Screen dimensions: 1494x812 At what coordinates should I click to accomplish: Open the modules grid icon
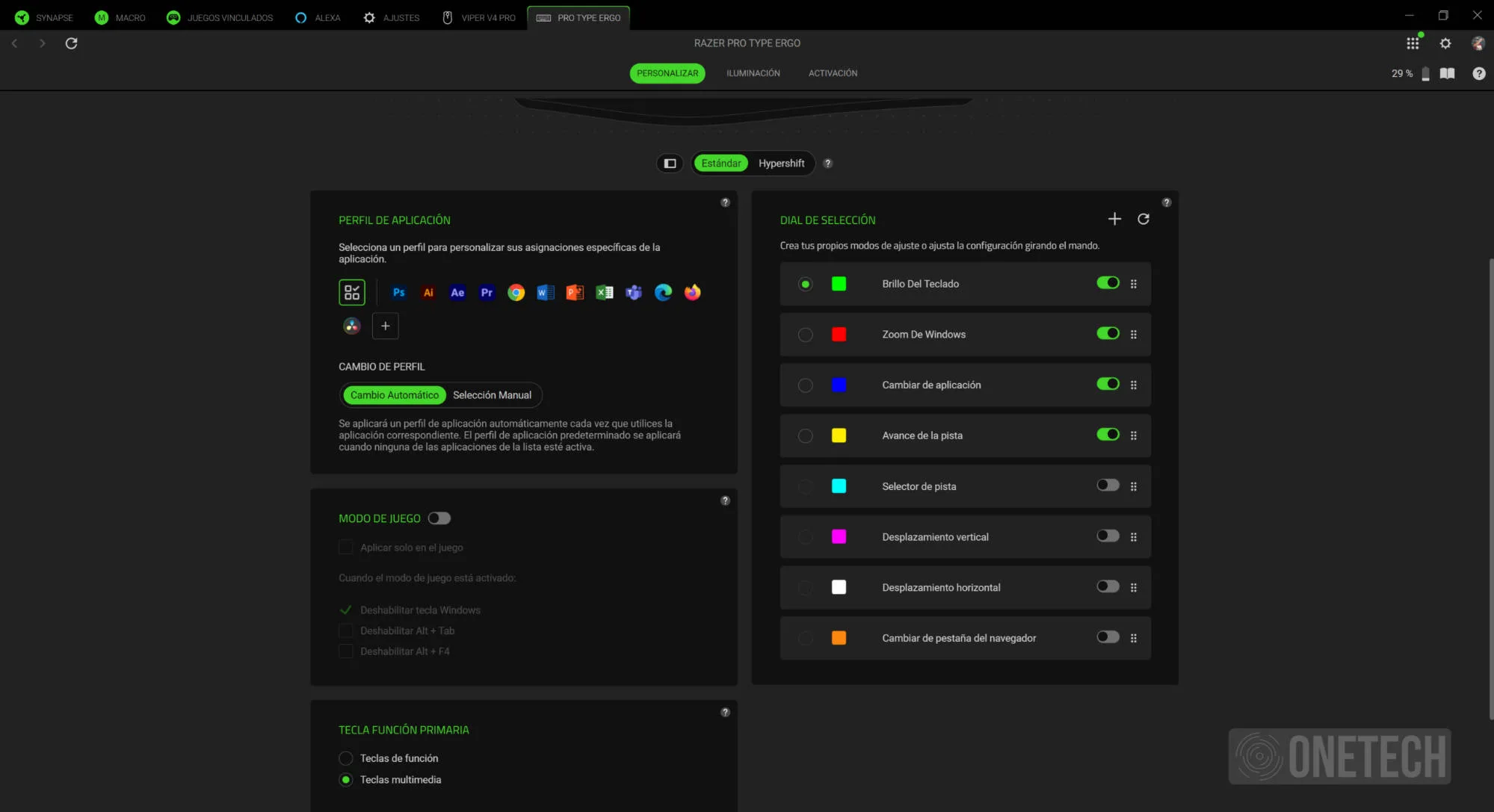1413,43
